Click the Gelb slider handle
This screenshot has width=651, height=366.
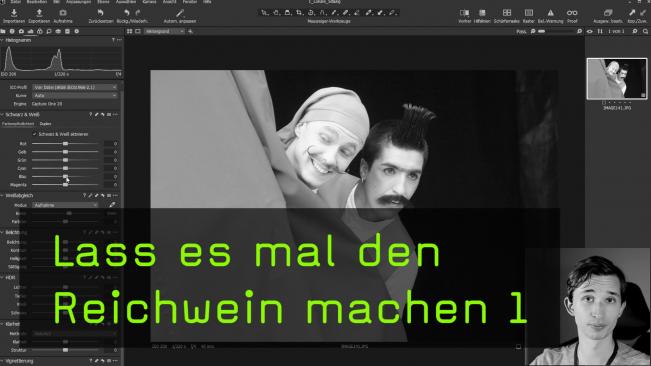pyautogui.click(x=65, y=152)
